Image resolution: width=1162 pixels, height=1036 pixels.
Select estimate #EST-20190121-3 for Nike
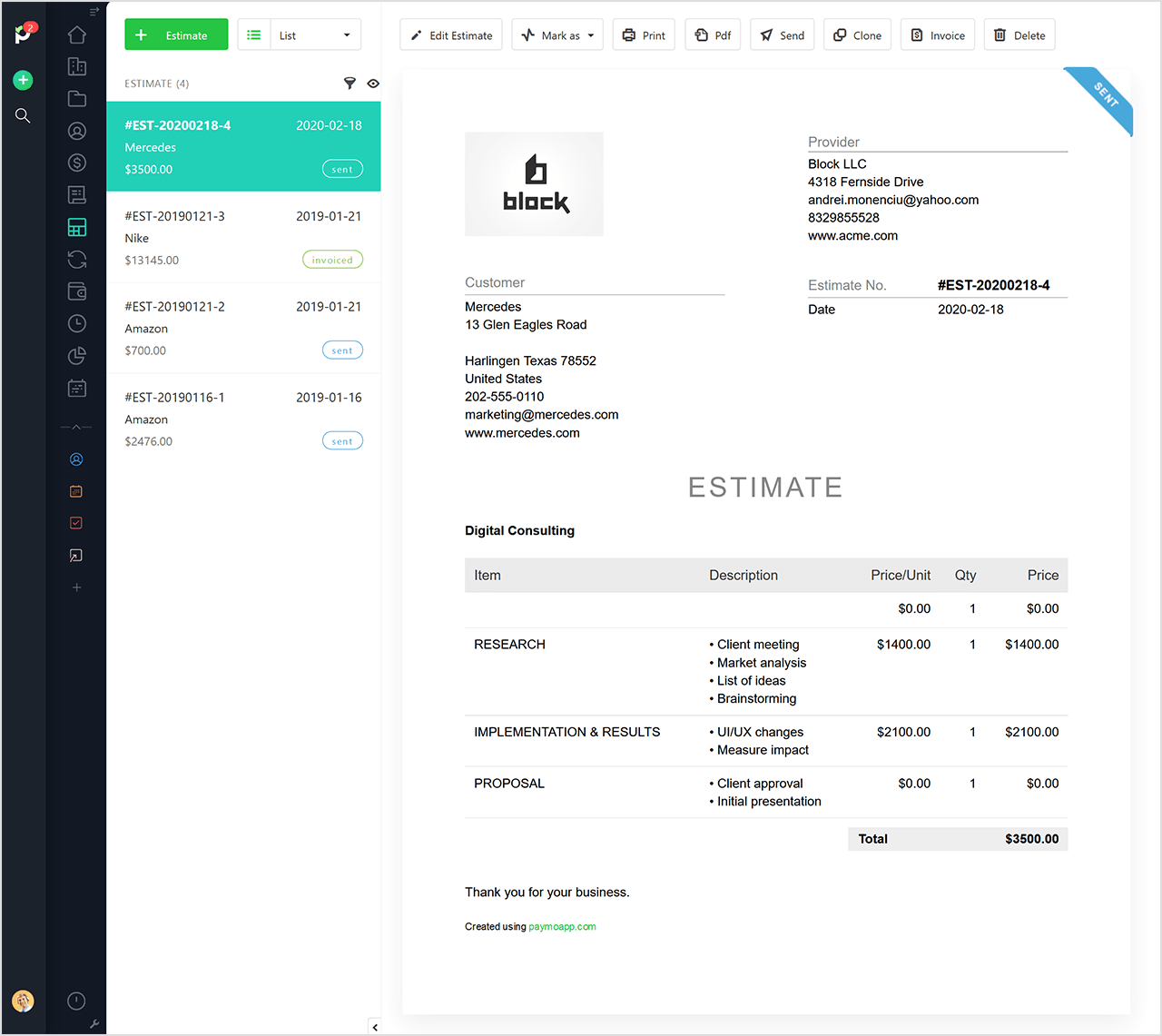coord(243,237)
